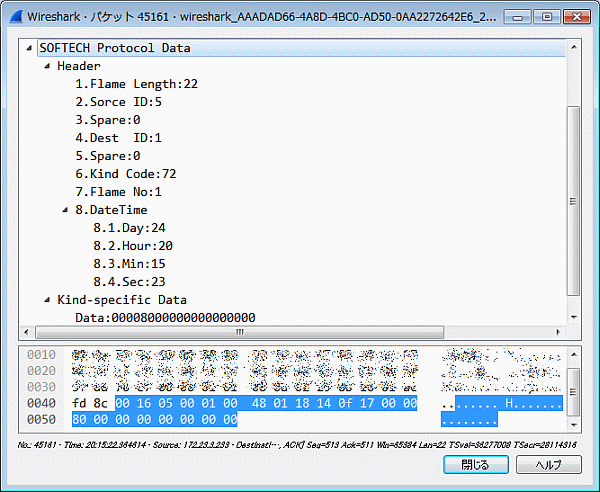The image size is (600, 492).
Task: Select the 2.Sorce ID:5 row
Action: tap(118, 102)
